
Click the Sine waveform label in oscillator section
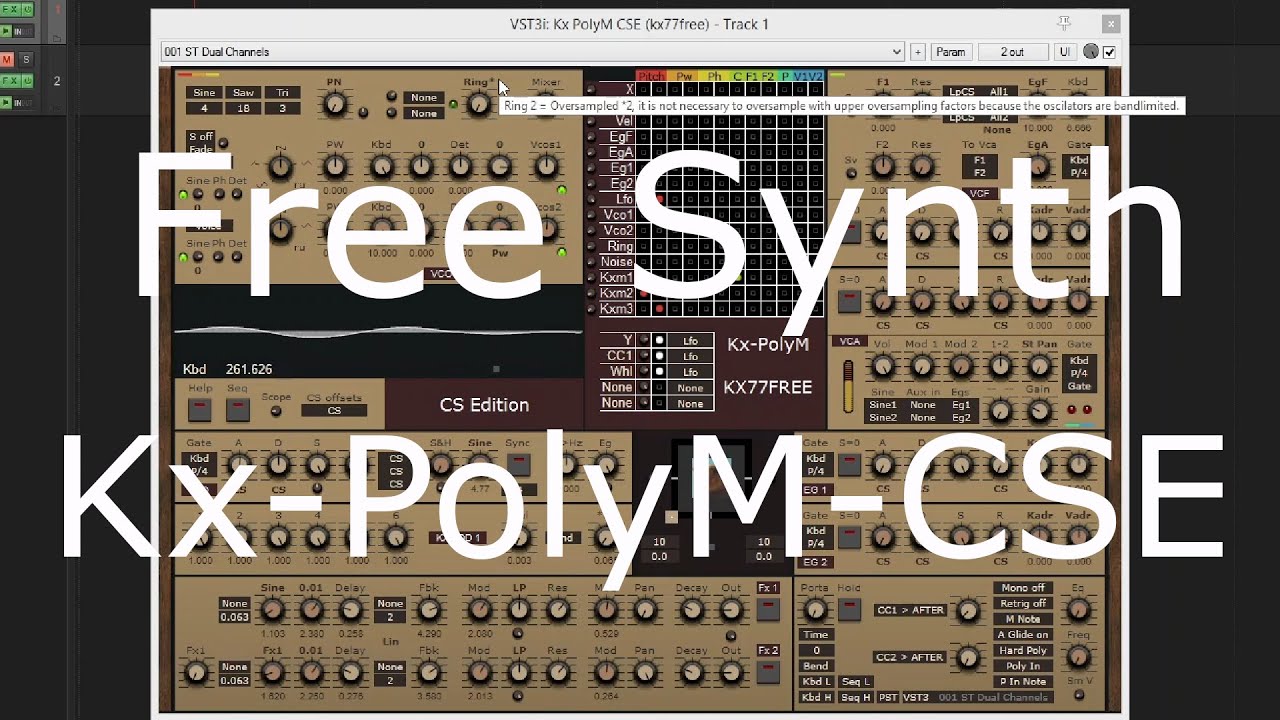click(x=204, y=93)
